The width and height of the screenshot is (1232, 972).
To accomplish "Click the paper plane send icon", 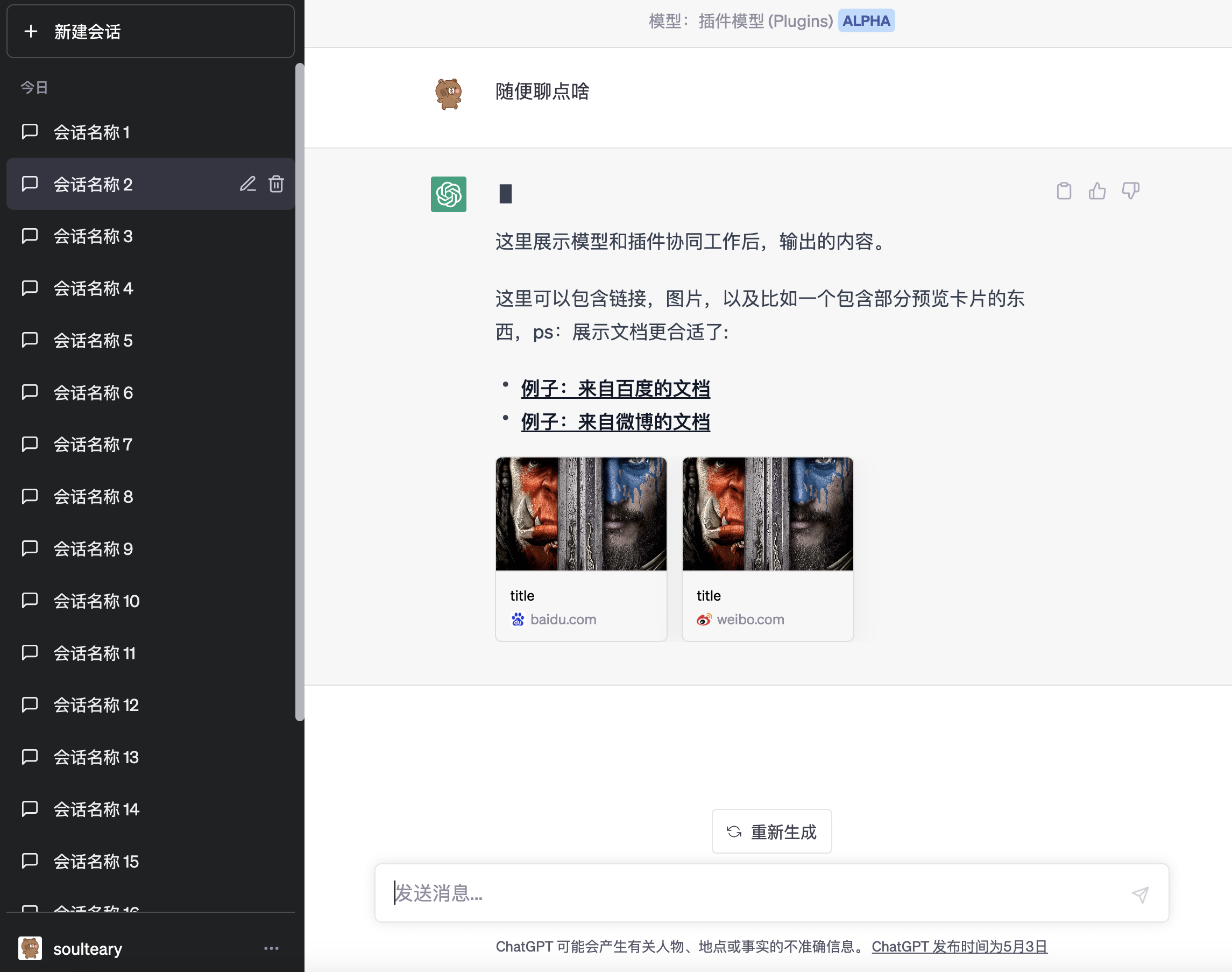I will click(1140, 894).
